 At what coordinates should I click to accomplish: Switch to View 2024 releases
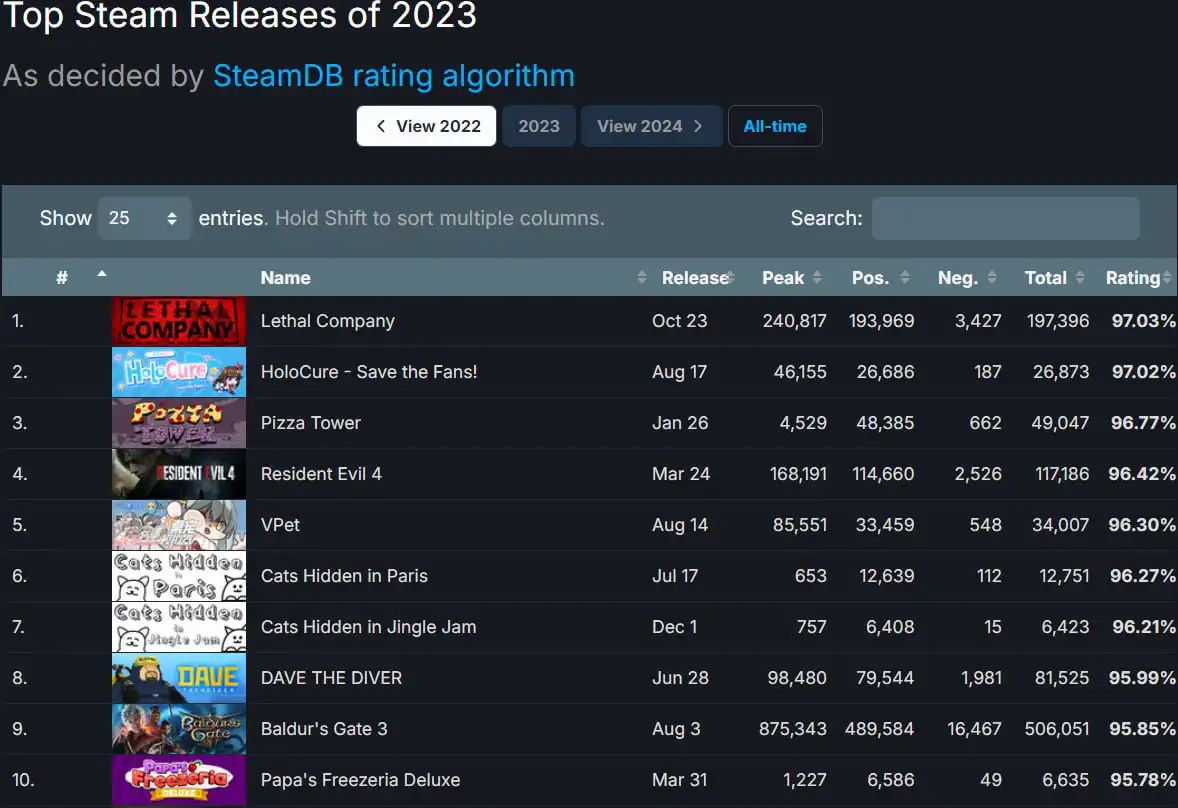coord(651,126)
